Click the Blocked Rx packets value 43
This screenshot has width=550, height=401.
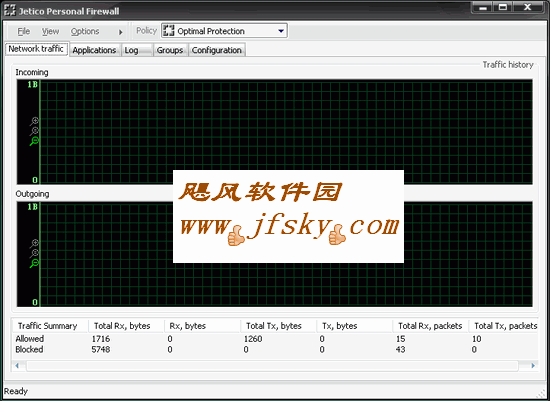point(401,349)
